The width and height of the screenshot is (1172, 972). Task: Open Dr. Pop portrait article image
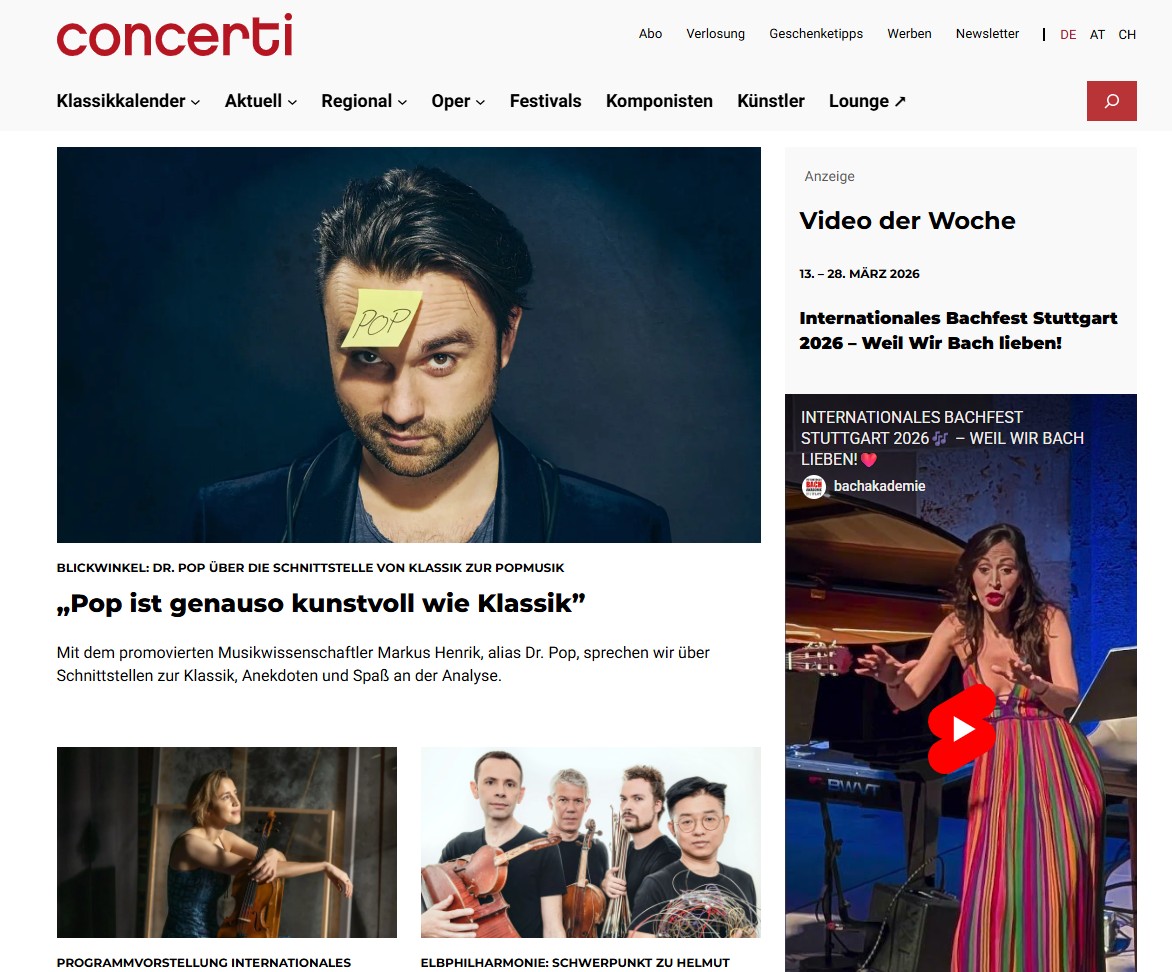click(x=409, y=345)
